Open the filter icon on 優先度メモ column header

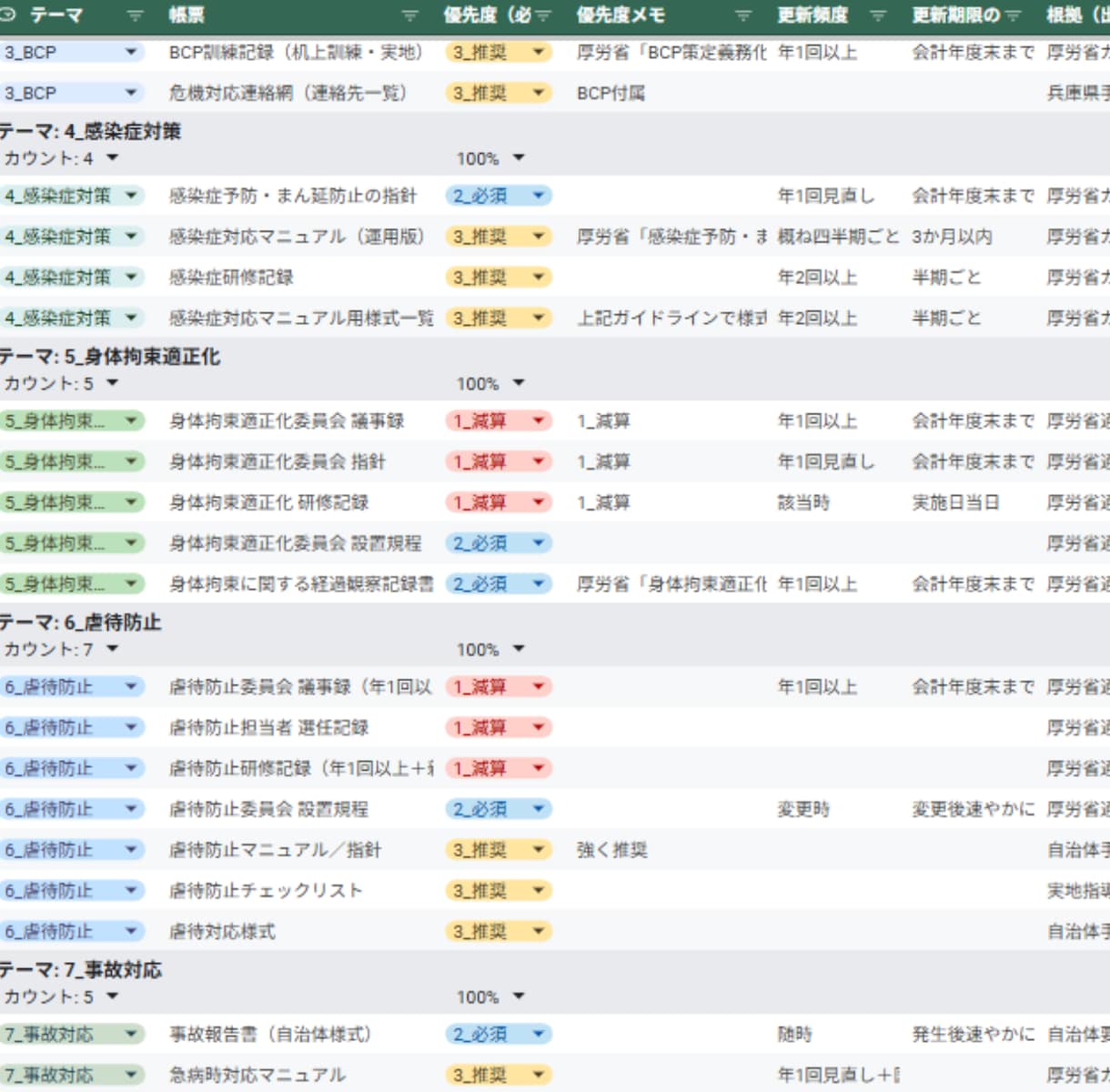(x=743, y=15)
